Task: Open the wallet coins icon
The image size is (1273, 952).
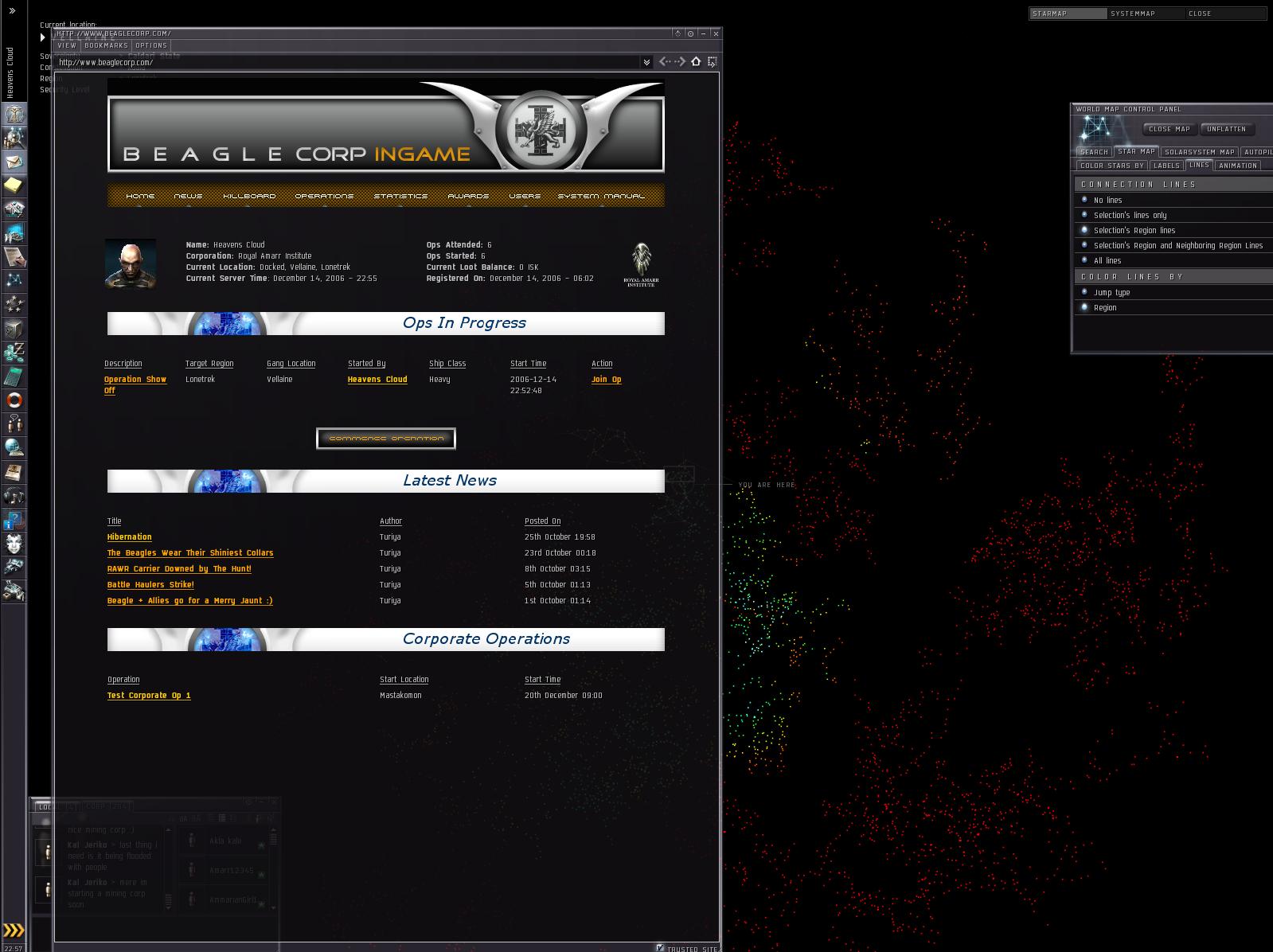Action: click(x=14, y=353)
